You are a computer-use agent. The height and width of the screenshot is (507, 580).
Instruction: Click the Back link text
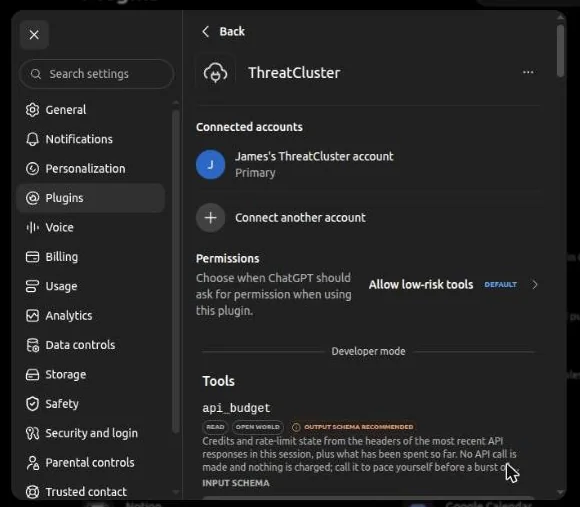coord(232,31)
